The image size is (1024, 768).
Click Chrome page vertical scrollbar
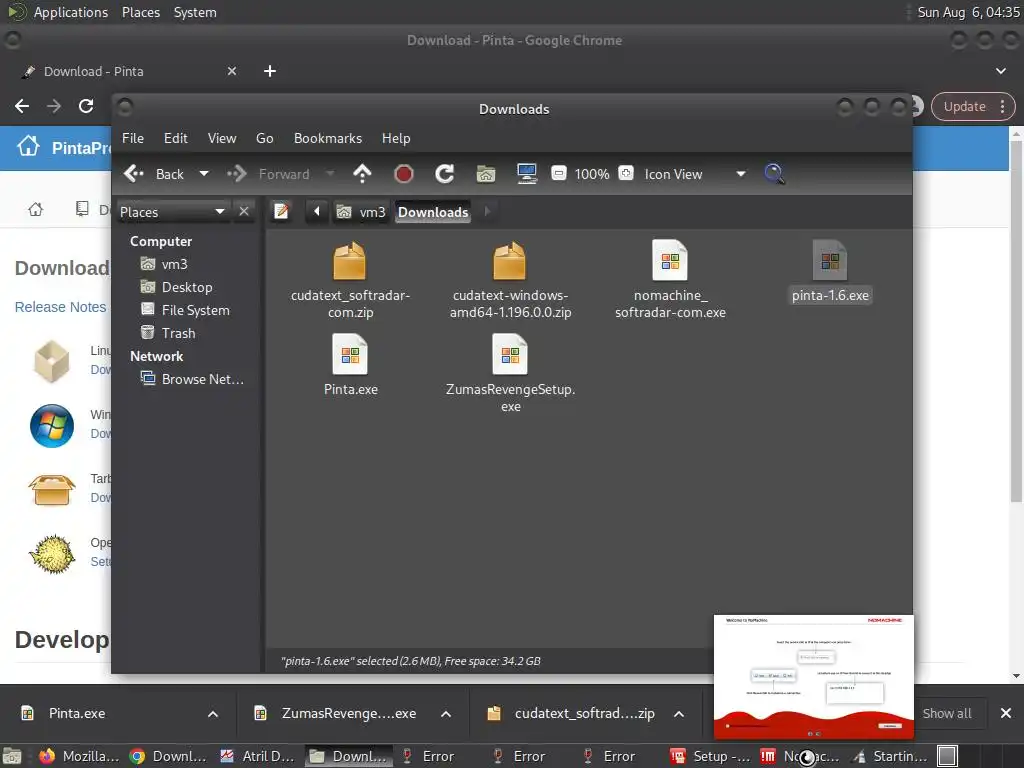(1016, 320)
